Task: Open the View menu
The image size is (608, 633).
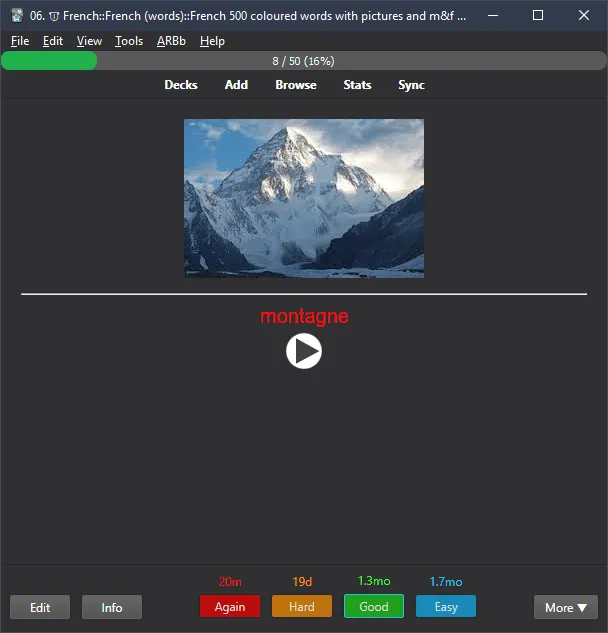Action: pyautogui.click(x=89, y=41)
